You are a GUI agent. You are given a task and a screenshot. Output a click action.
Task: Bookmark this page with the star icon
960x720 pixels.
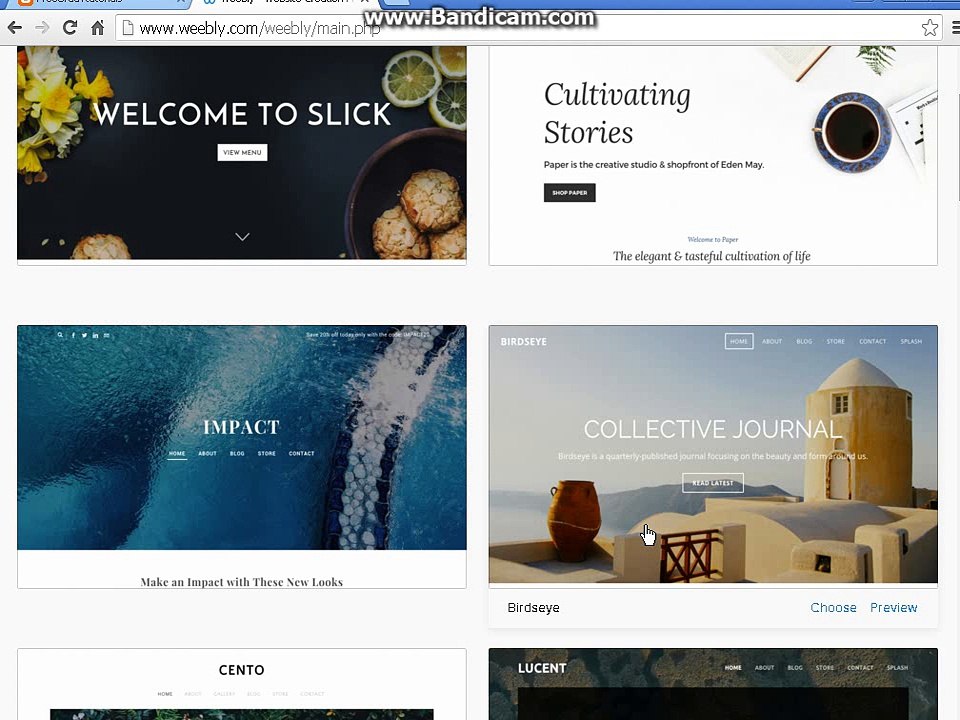929,28
